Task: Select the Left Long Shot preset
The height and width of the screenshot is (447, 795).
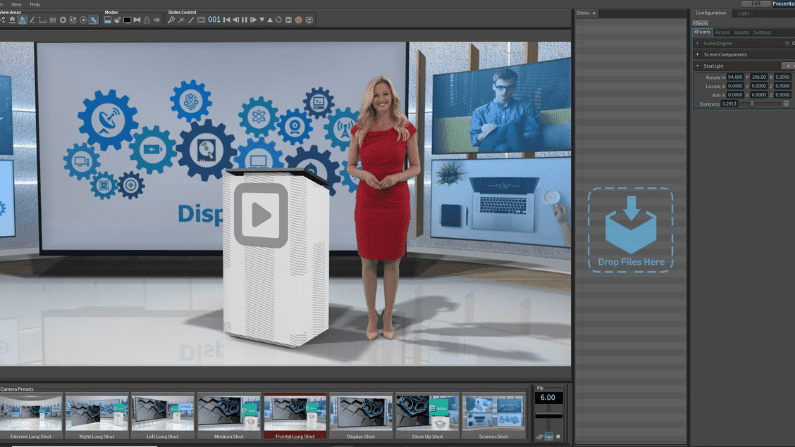Action: pyautogui.click(x=163, y=416)
